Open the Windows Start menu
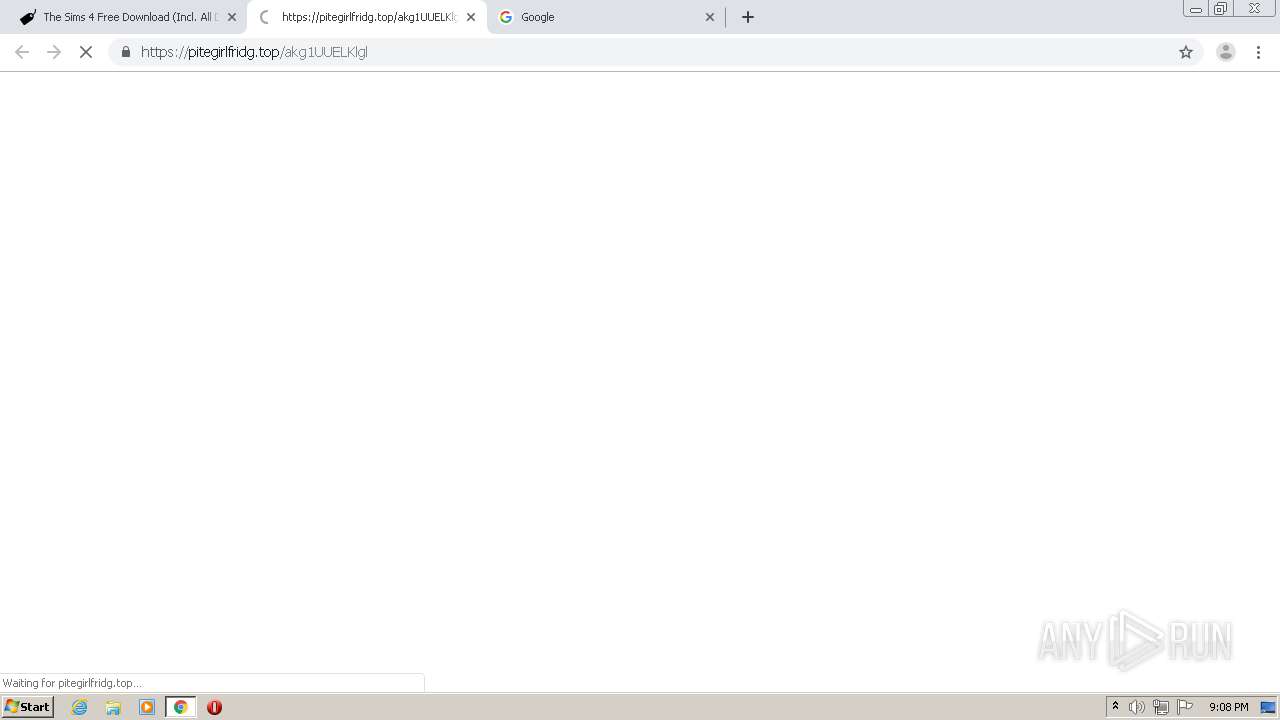 click(x=28, y=707)
